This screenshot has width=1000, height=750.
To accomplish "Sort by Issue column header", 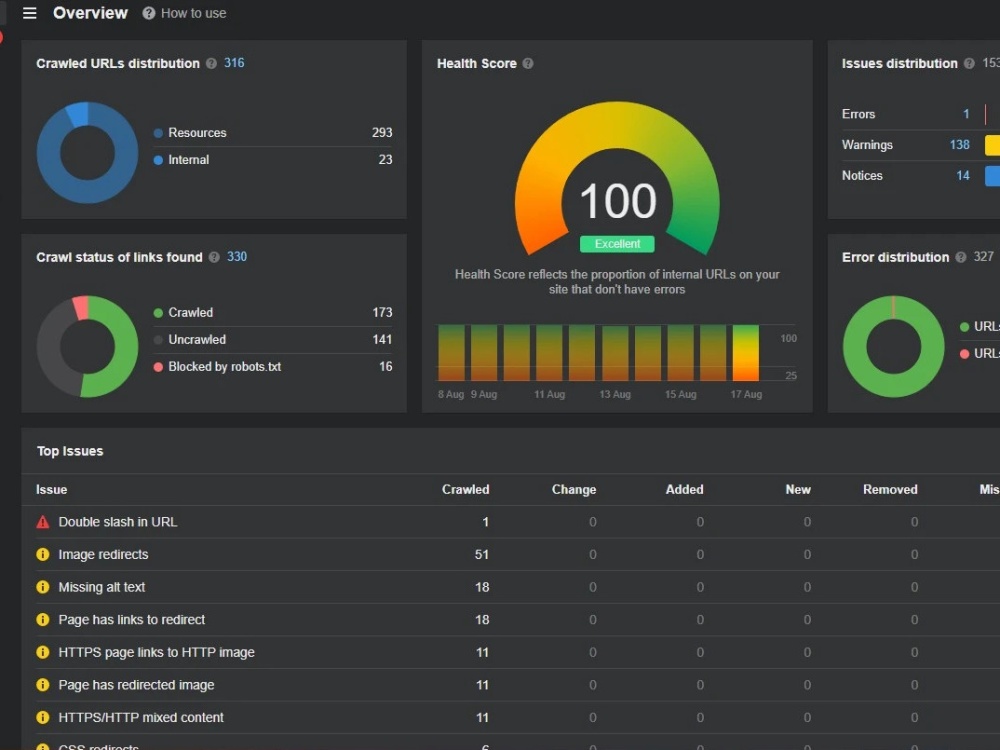I will [52, 490].
